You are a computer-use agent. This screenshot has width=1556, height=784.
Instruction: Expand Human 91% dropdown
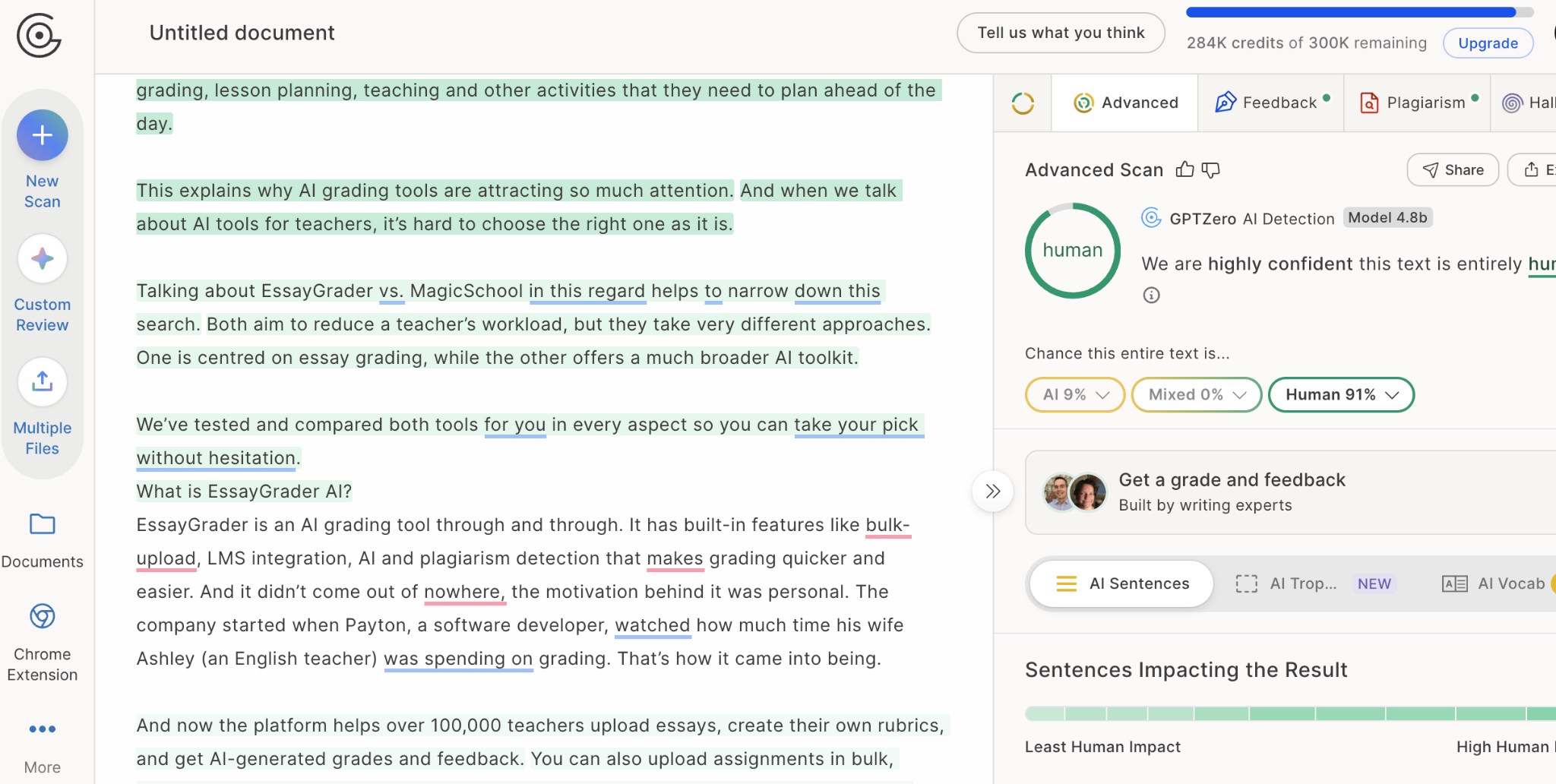(x=1342, y=395)
